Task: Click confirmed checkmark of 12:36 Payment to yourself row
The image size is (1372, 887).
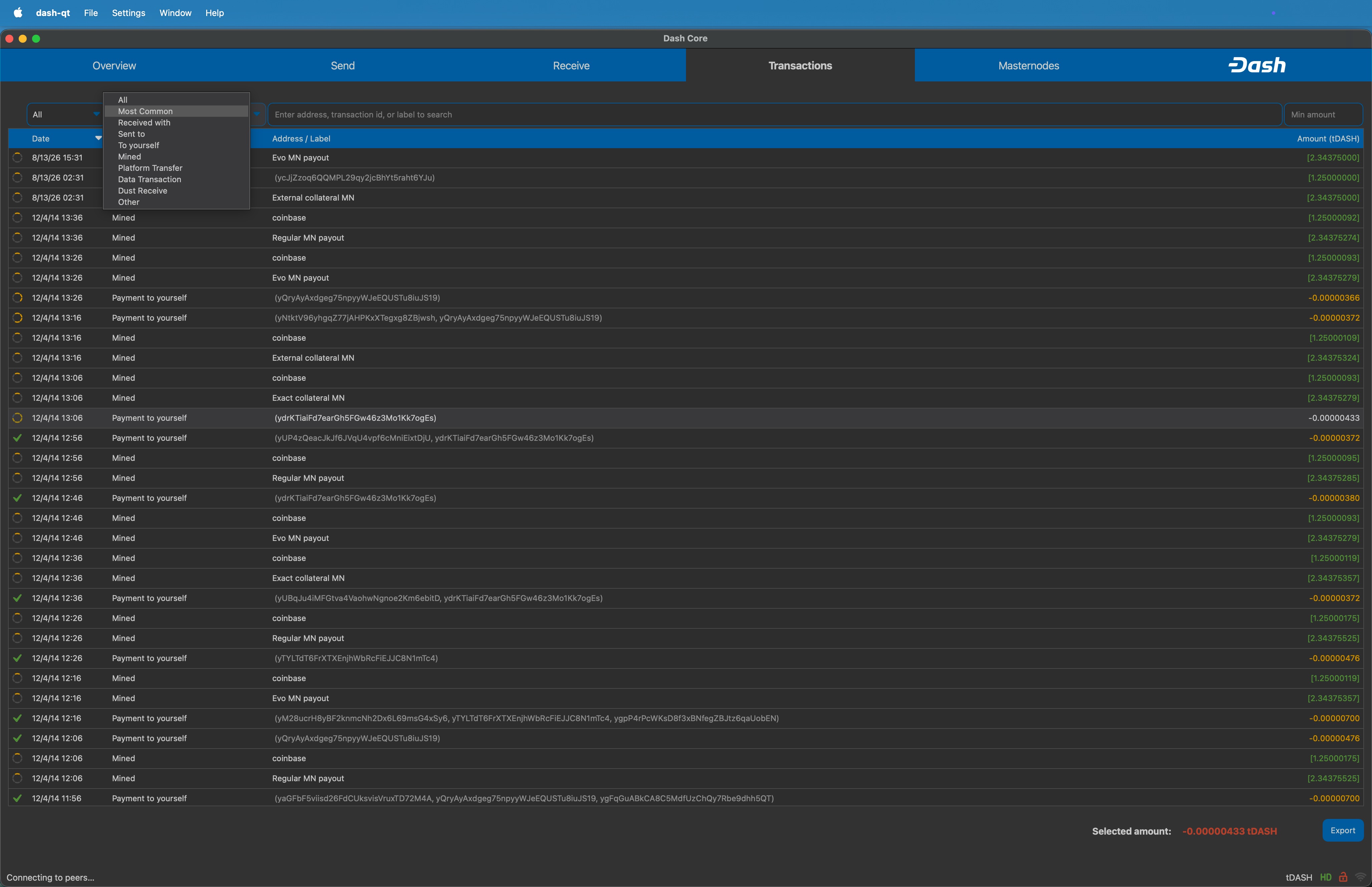Action: tap(18, 598)
